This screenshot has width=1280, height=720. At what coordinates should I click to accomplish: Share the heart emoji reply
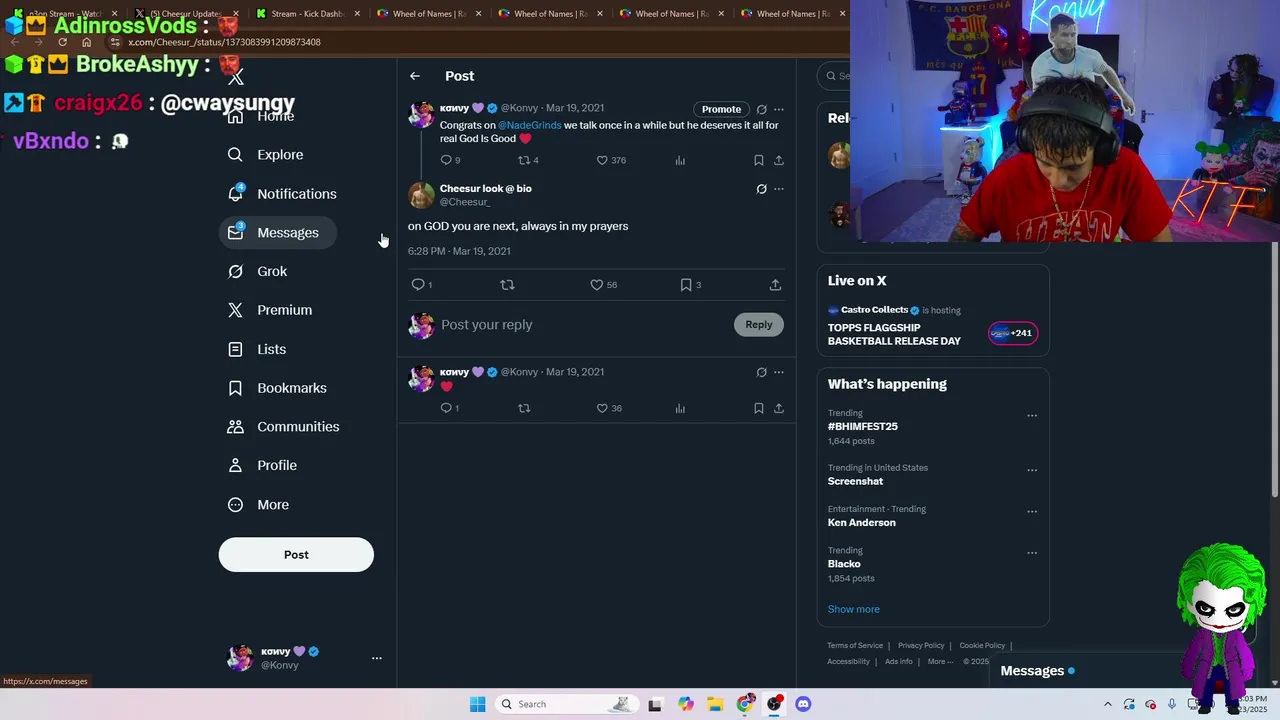point(779,408)
